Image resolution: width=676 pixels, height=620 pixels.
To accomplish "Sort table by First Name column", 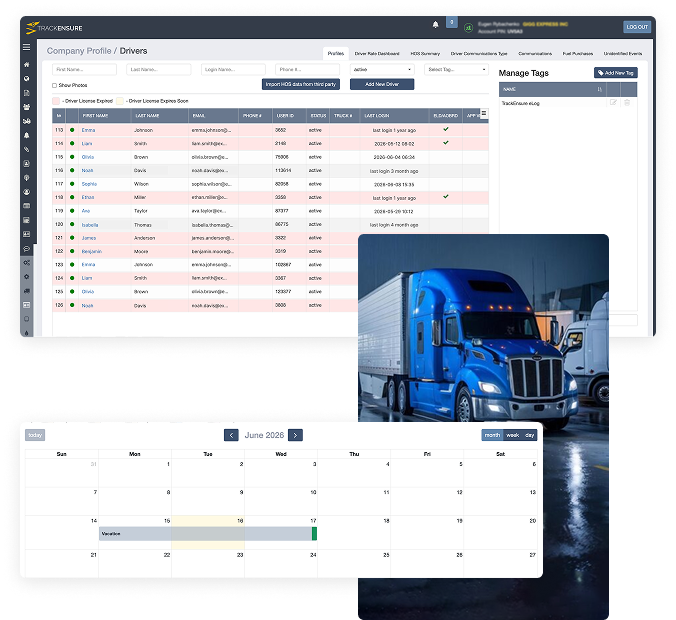I will [105, 116].
